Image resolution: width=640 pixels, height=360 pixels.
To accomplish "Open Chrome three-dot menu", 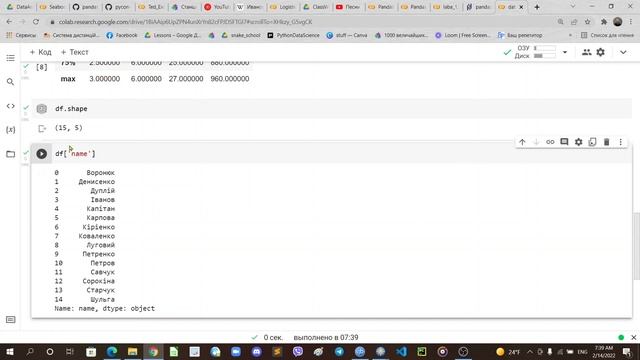I will [x=631, y=22].
